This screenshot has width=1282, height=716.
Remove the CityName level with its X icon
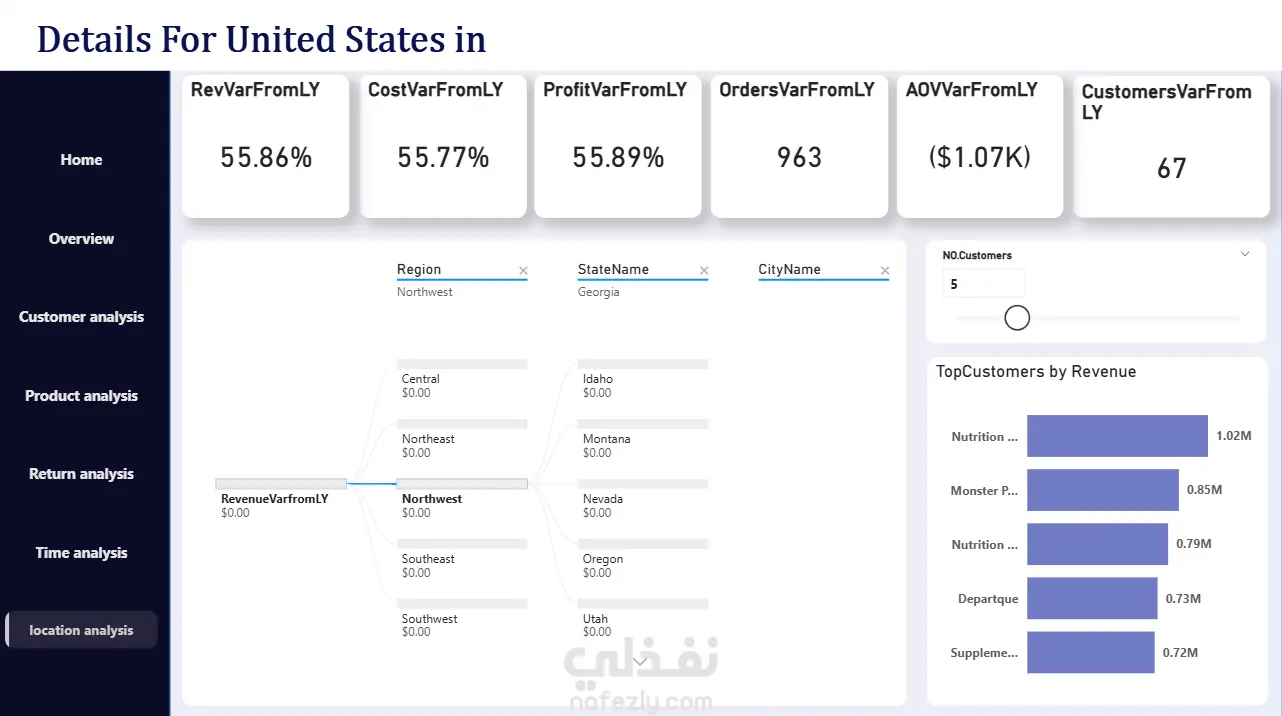point(885,271)
